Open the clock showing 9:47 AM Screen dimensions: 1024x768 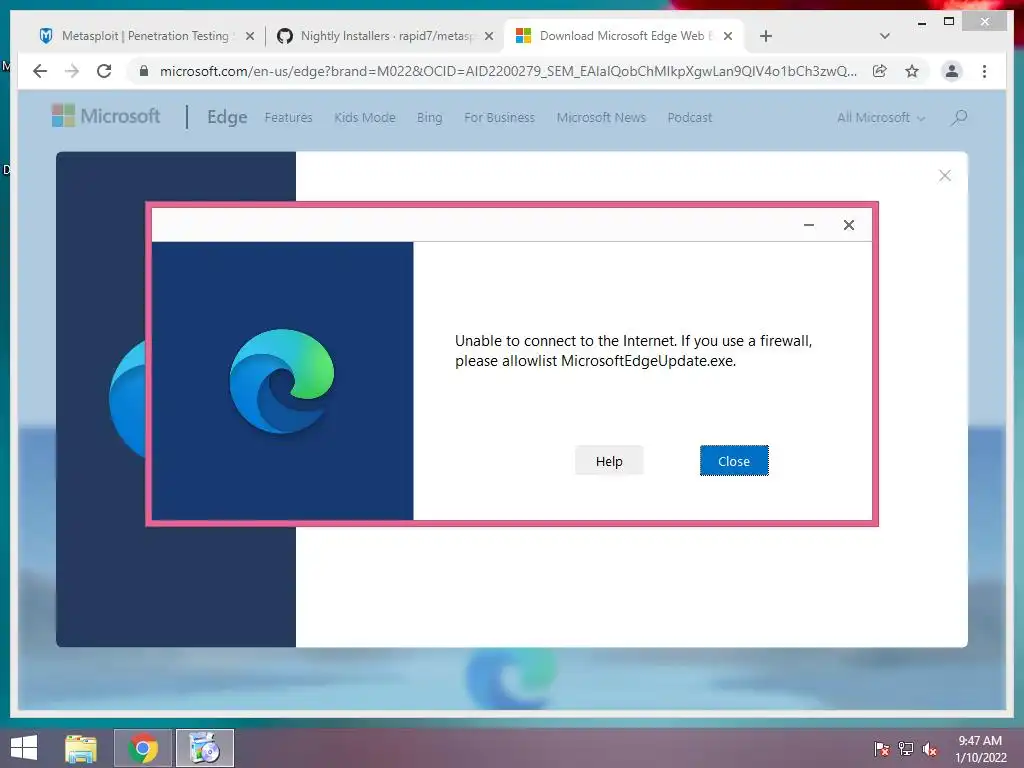(x=980, y=748)
